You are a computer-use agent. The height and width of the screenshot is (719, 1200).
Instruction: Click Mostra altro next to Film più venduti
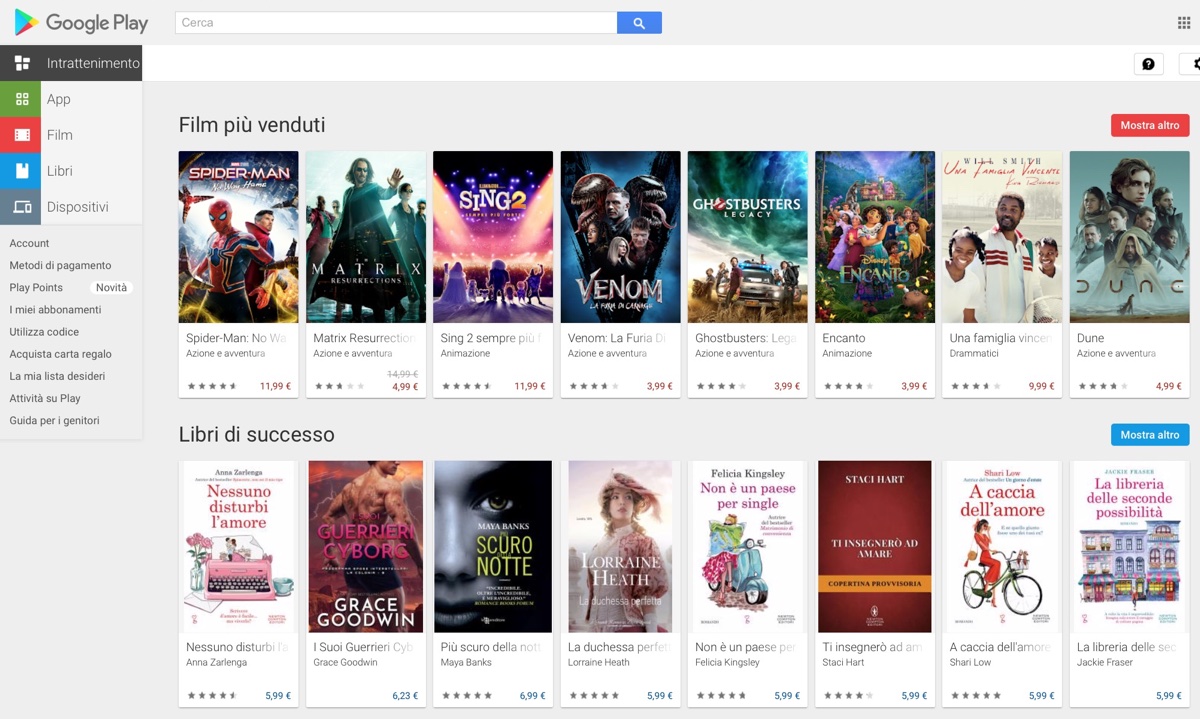tap(1150, 125)
